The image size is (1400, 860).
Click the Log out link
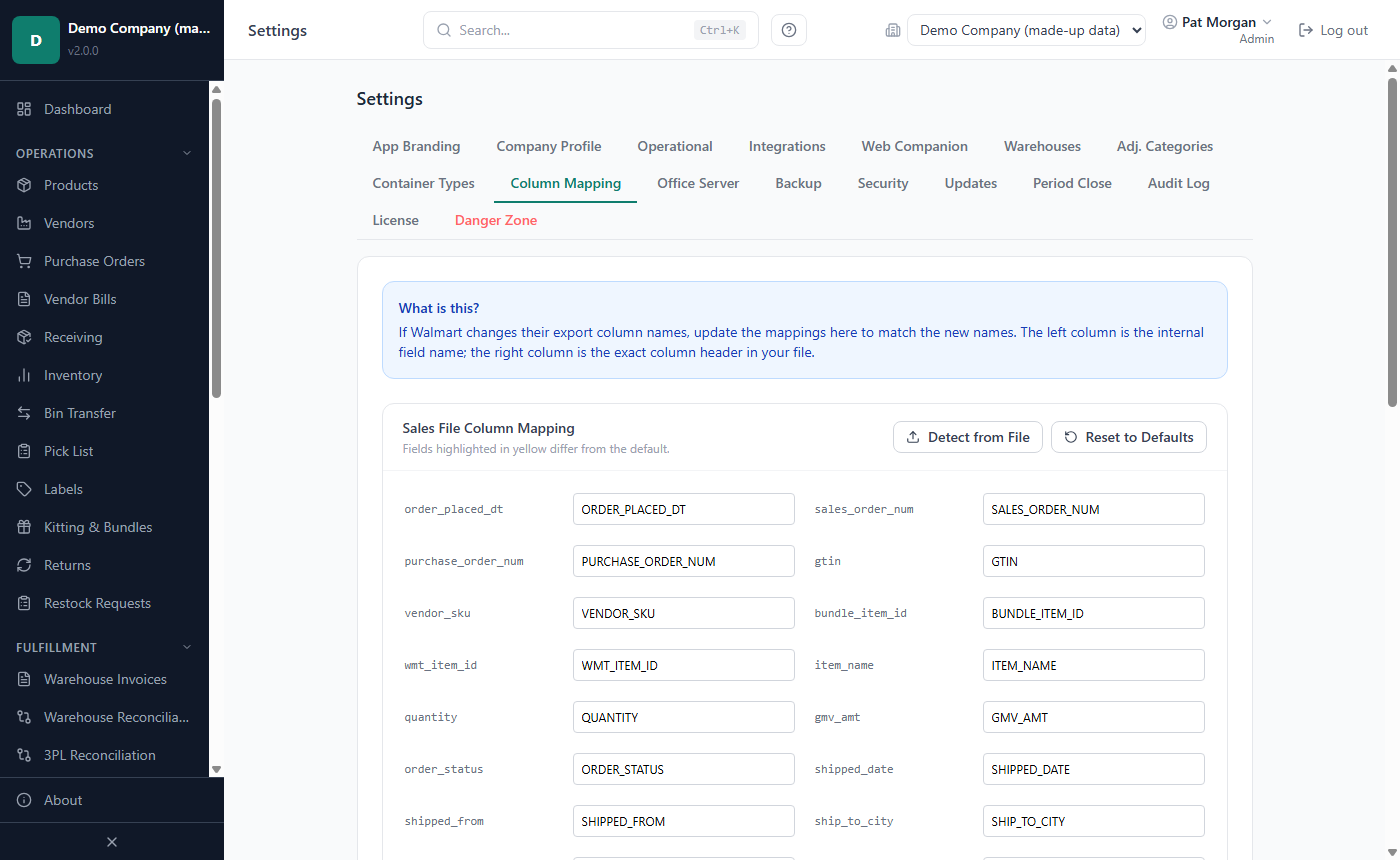click(x=1333, y=30)
